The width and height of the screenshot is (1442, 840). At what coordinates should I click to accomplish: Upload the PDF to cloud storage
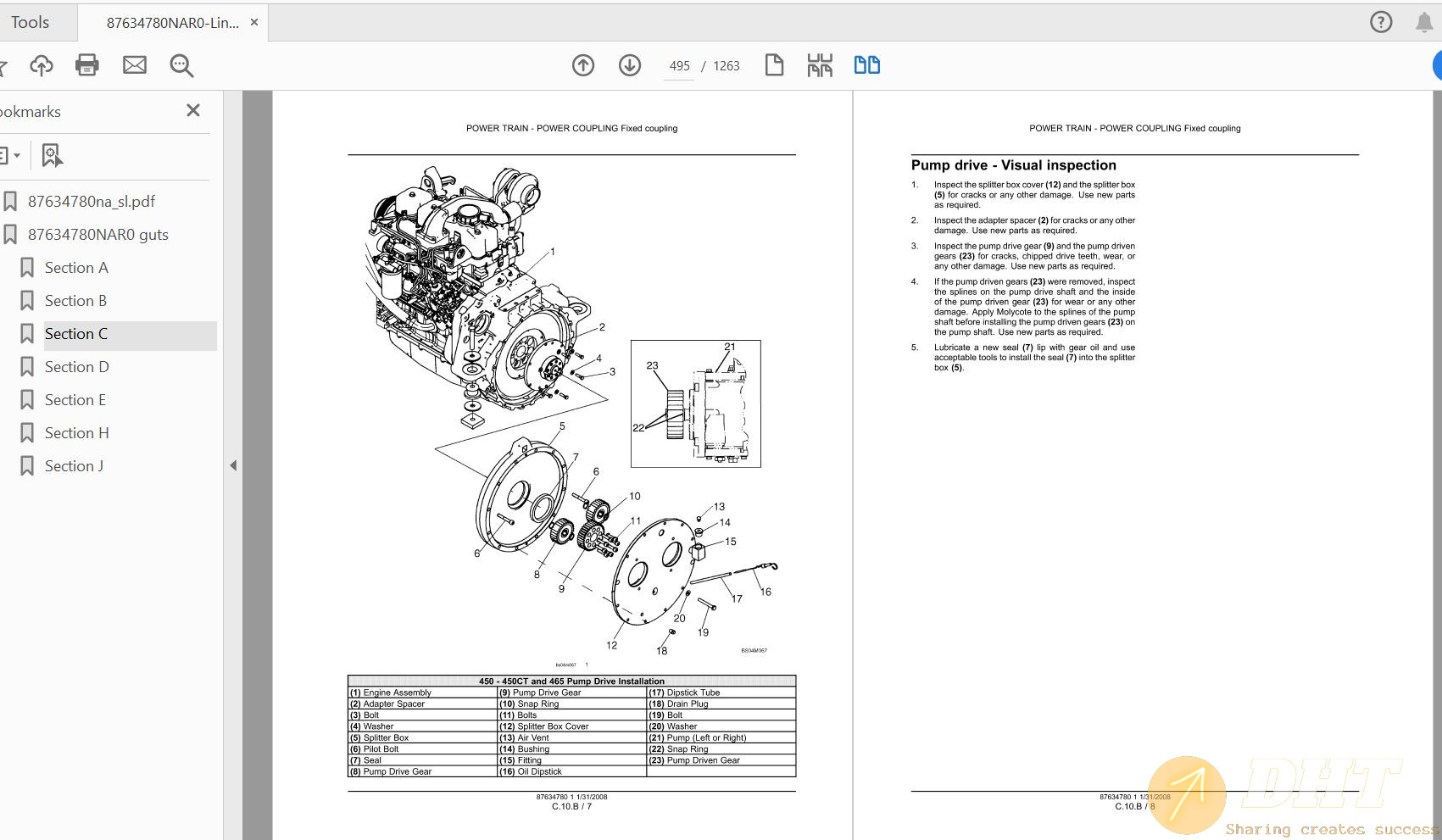click(x=41, y=65)
